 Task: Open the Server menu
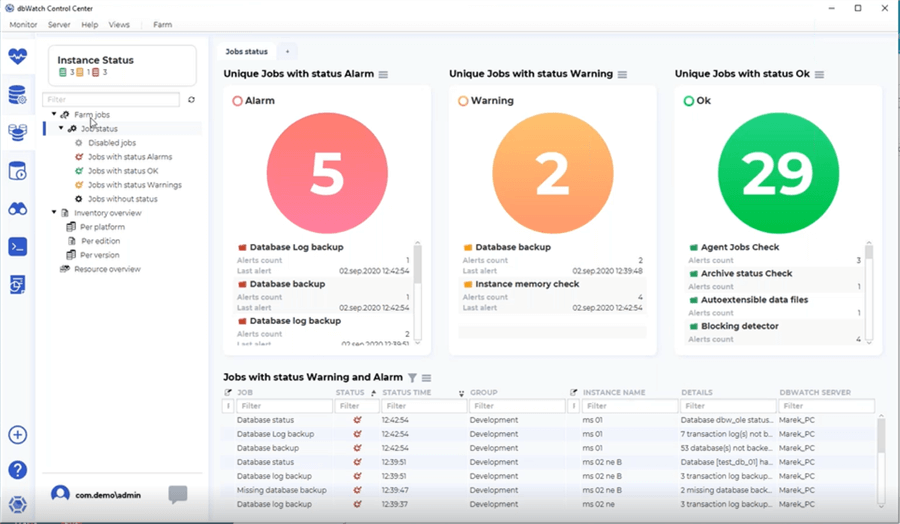coord(59,25)
